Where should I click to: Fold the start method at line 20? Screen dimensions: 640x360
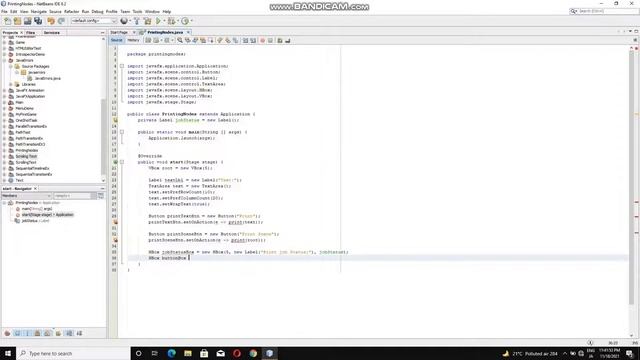[122, 162]
